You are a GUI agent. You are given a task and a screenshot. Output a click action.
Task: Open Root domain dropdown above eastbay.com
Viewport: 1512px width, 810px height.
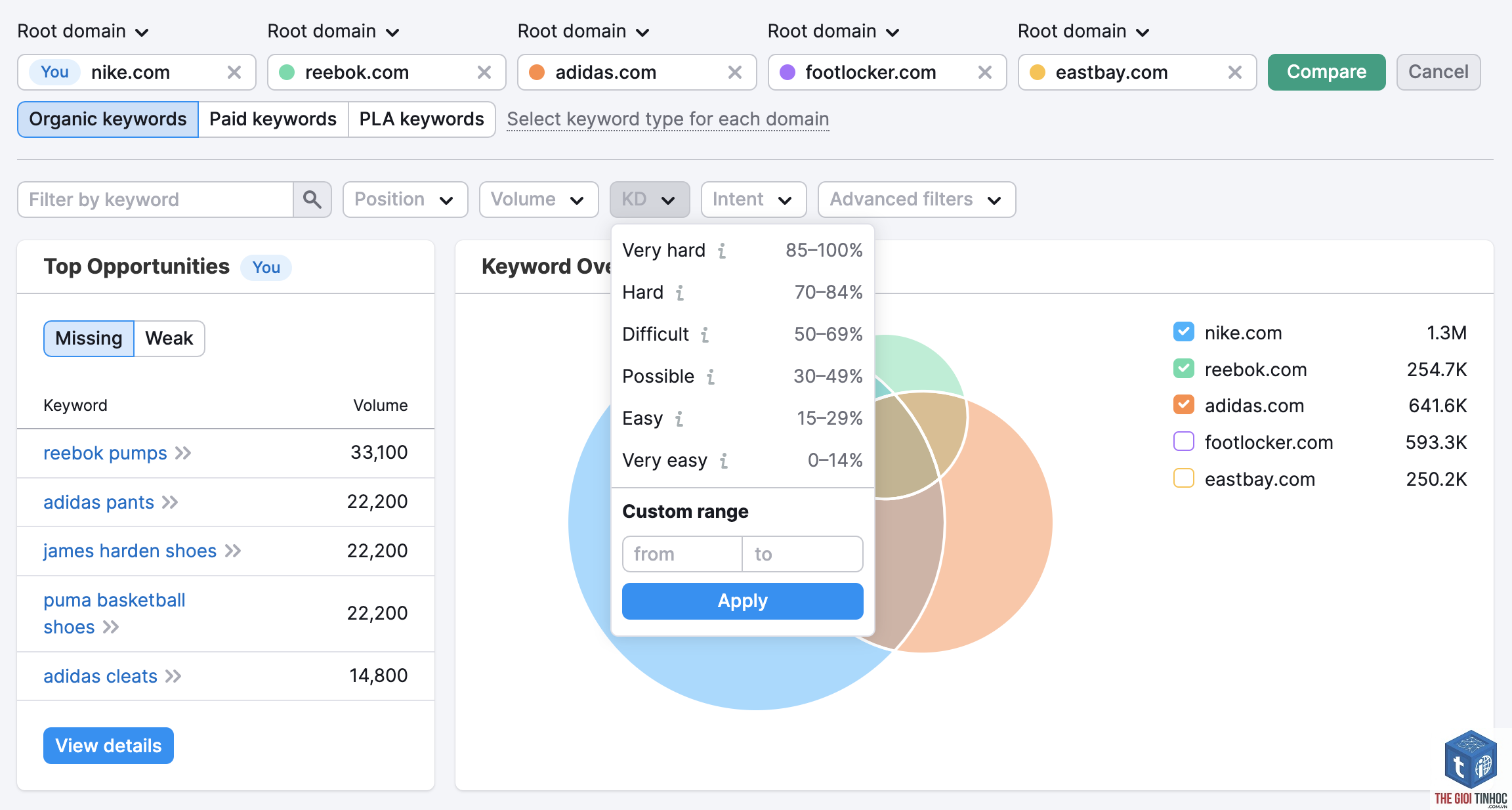point(1083,32)
